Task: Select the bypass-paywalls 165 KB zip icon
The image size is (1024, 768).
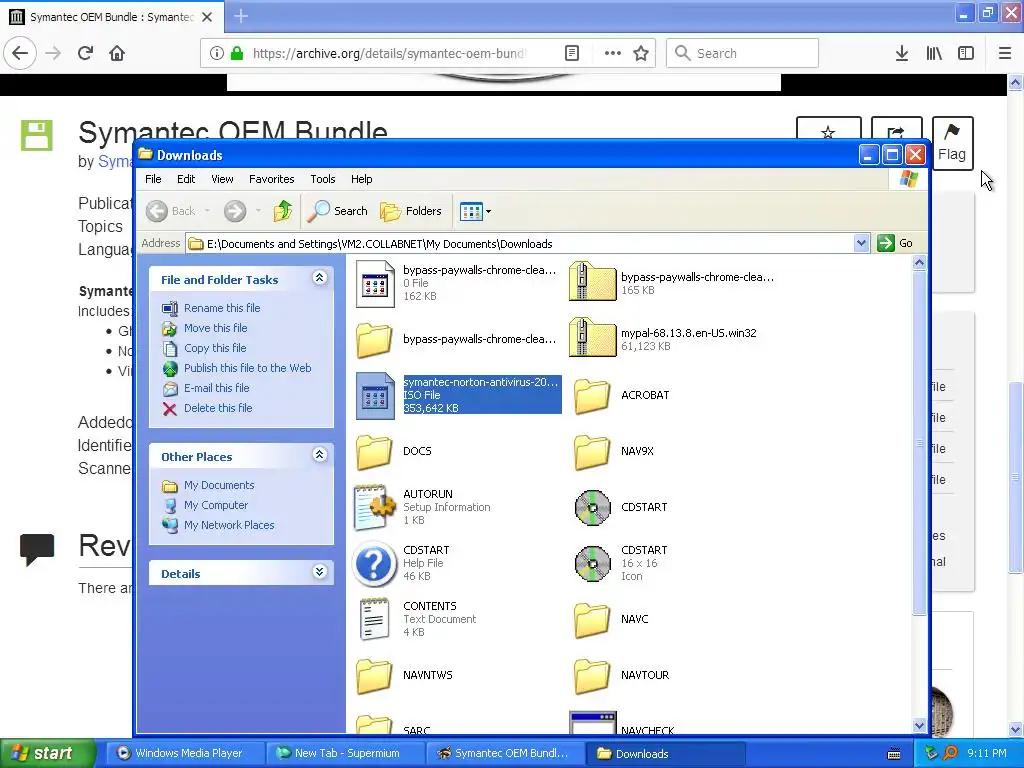Action: click(x=592, y=281)
